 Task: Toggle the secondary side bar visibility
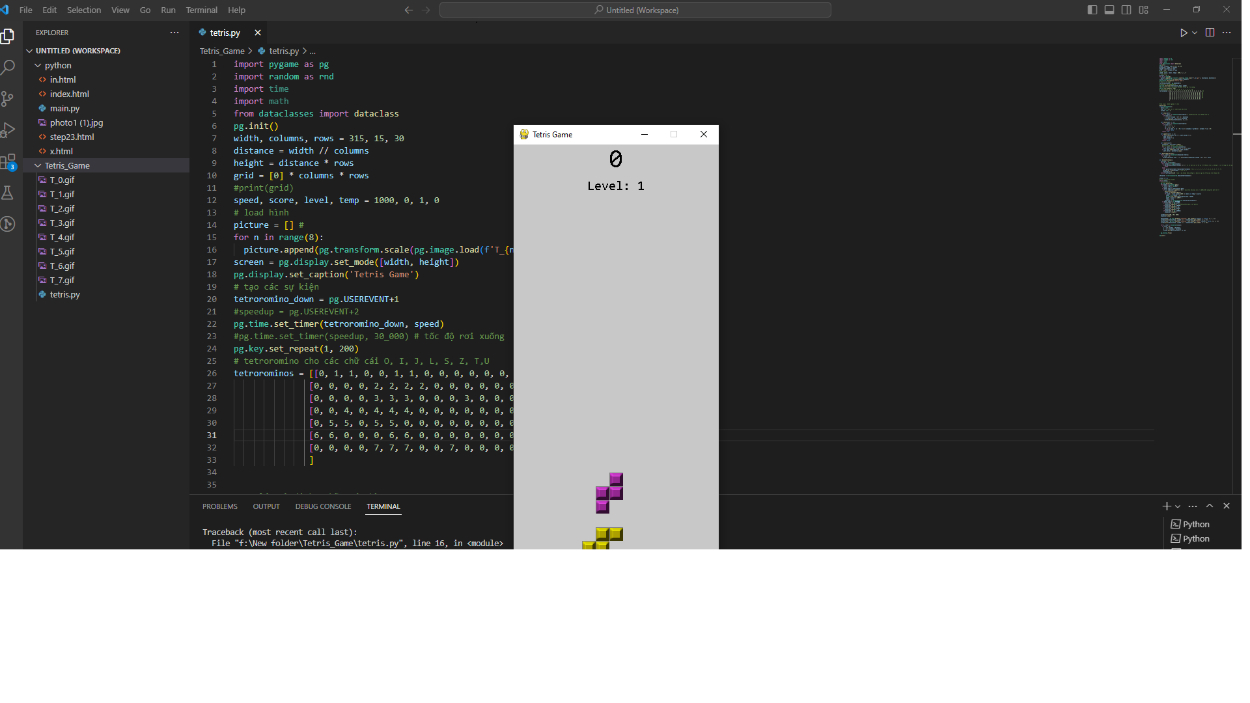click(1127, 10)
